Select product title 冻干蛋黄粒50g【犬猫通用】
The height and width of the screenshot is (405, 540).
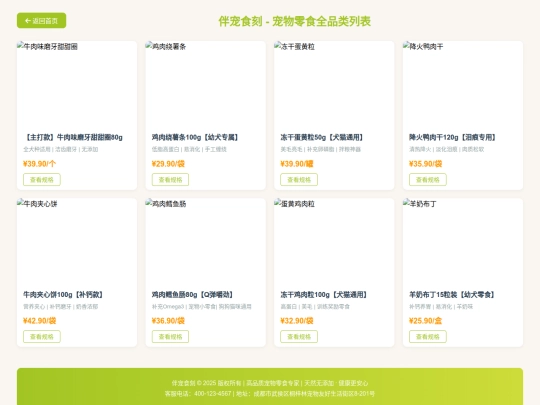coord(322,137)
